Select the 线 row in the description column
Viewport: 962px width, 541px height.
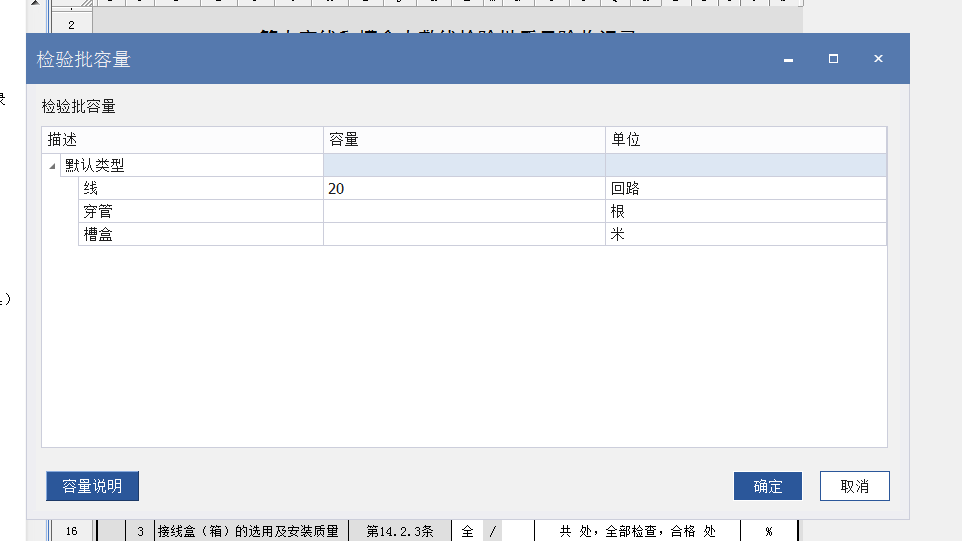point(200,188)
